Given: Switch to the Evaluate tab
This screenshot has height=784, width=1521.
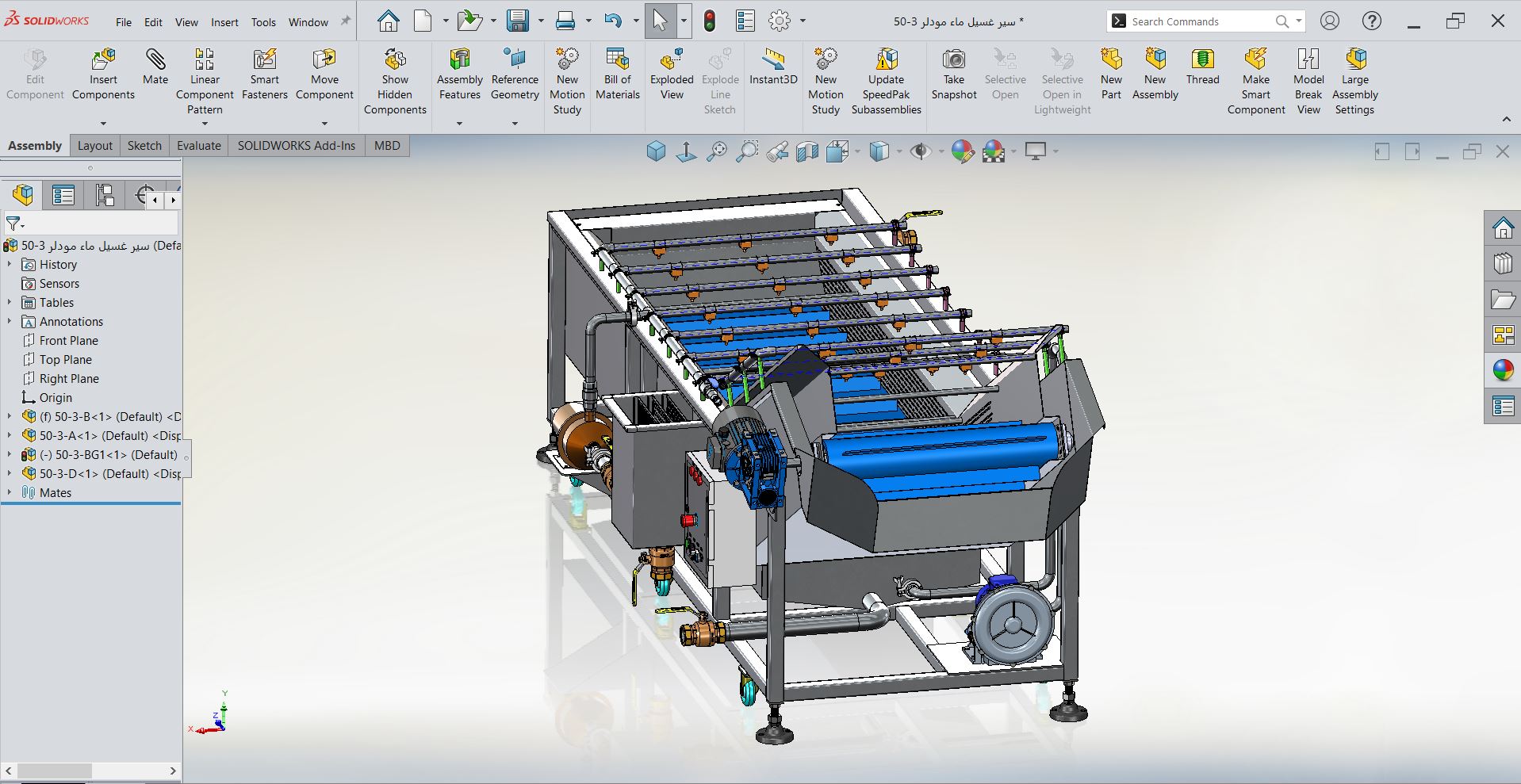Looking at the screenshot, I should point(199,146).
